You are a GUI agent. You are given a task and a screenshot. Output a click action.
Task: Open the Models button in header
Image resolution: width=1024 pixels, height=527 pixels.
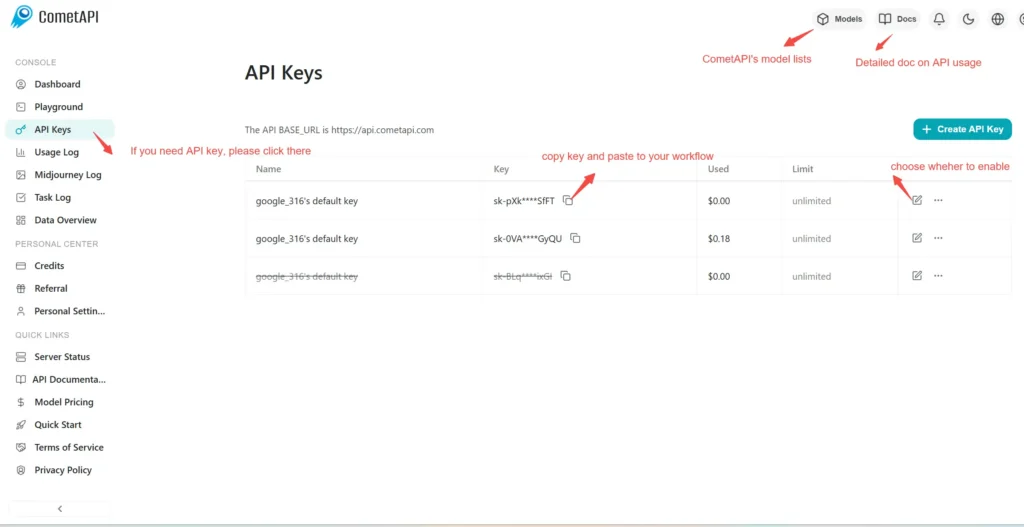pyautogui.click(x=839, y=19)
